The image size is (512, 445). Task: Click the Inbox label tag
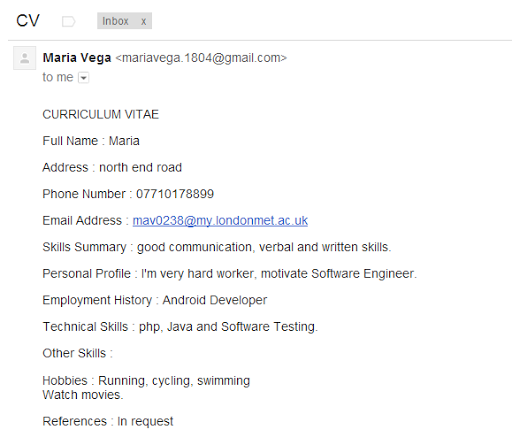tap(115, 21)
